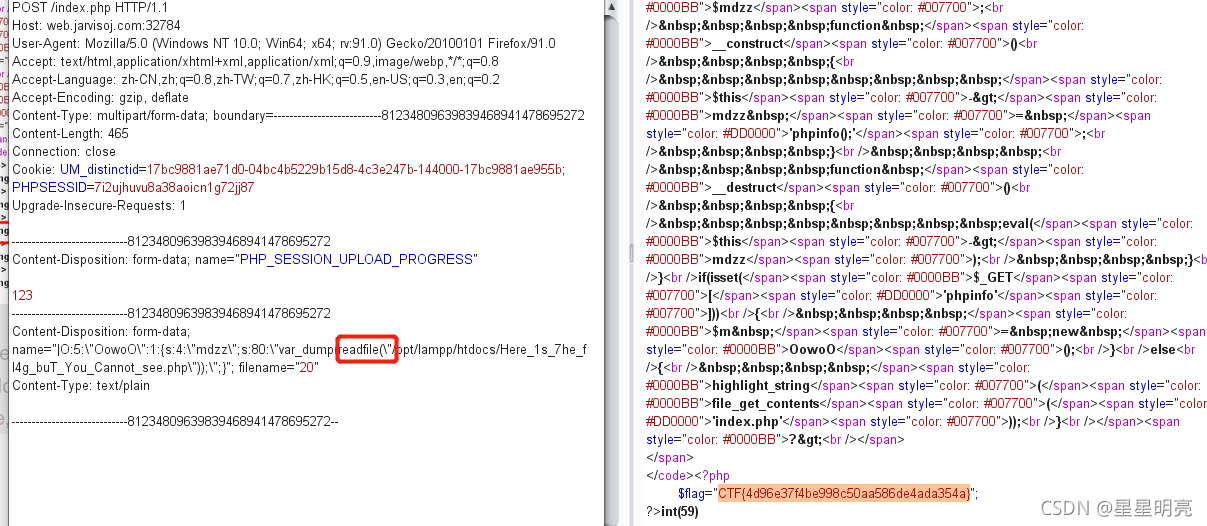Screen dimensions: 1207x526
Task: Click the Cookie UM_distinctid value
Action: (x=356, y=170)
